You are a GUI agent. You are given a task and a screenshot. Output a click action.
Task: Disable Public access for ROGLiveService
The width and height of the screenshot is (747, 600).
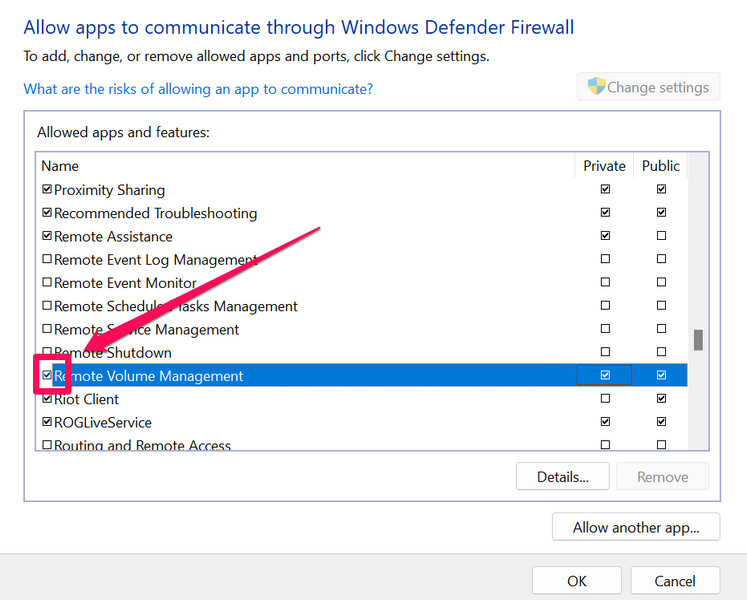[x=661, y=422]
